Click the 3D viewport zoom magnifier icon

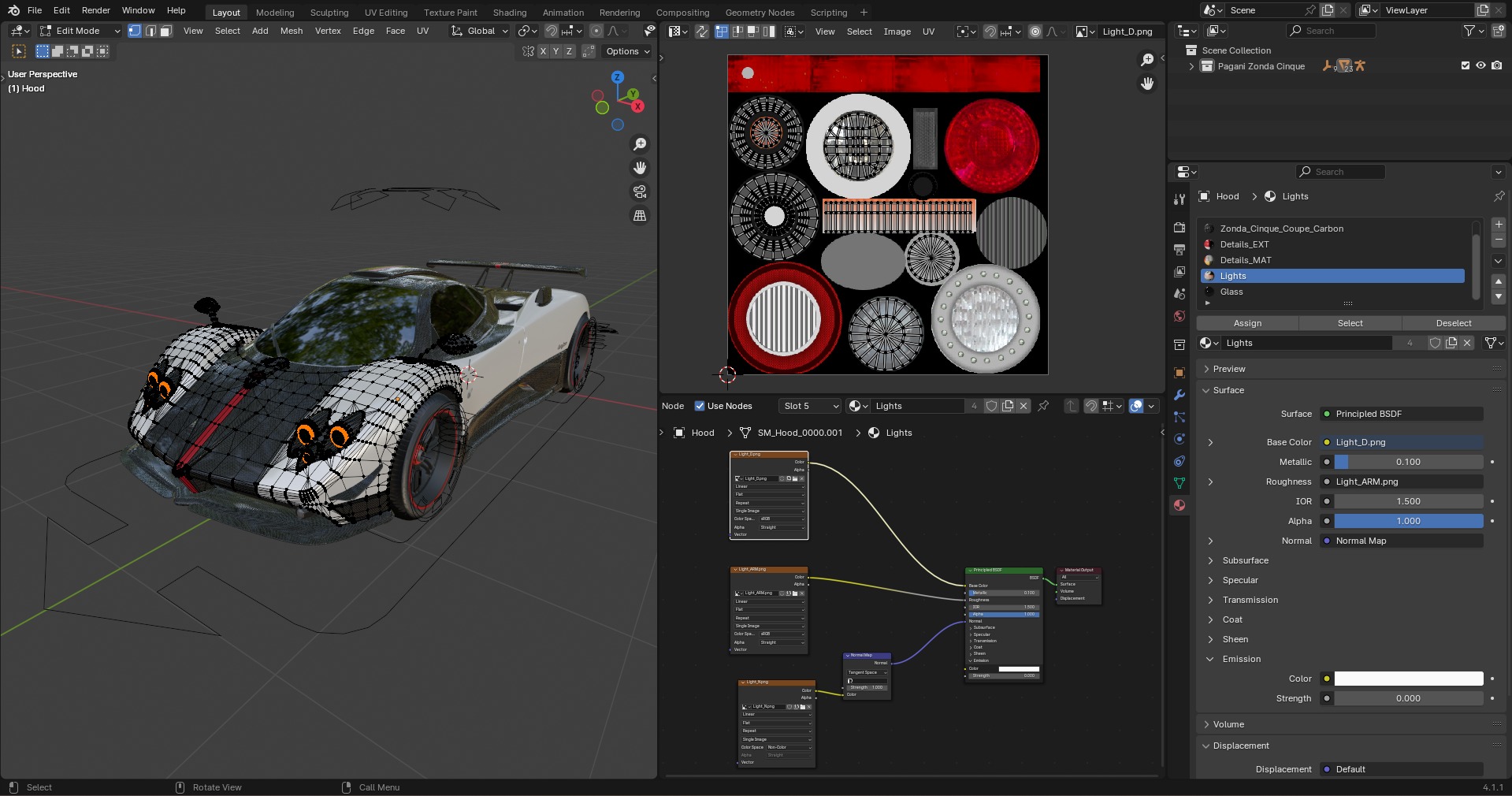click(x=640, y=144)
